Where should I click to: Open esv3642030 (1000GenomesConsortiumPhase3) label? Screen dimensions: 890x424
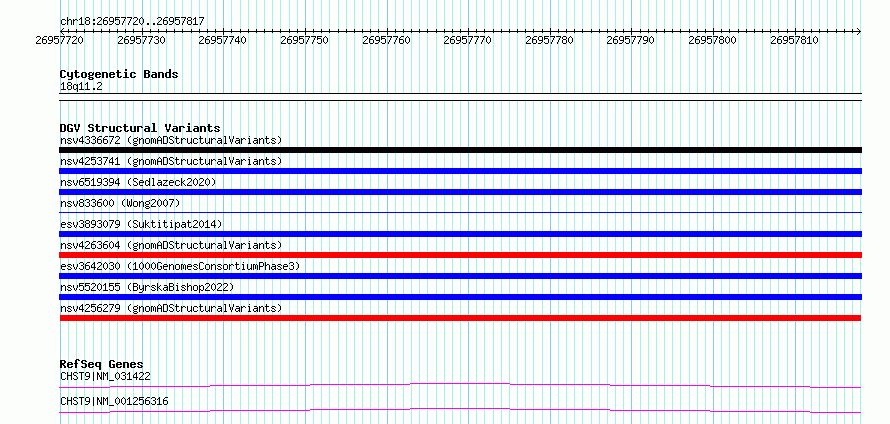point(180,266)
